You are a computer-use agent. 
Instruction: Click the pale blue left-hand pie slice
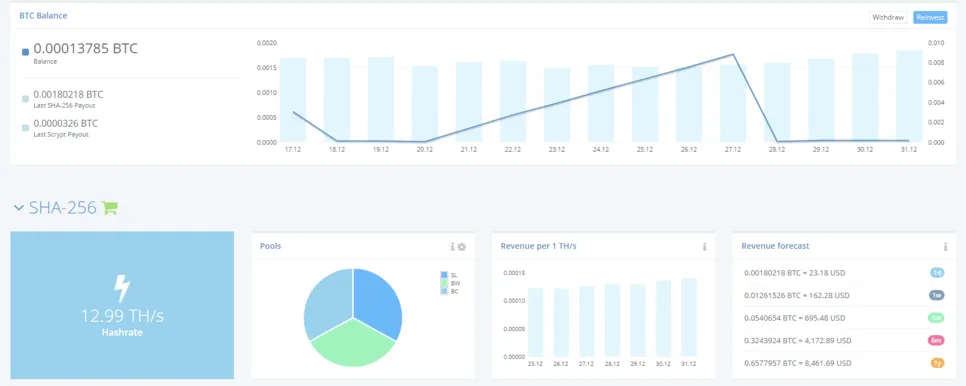[x=328, y=302]
